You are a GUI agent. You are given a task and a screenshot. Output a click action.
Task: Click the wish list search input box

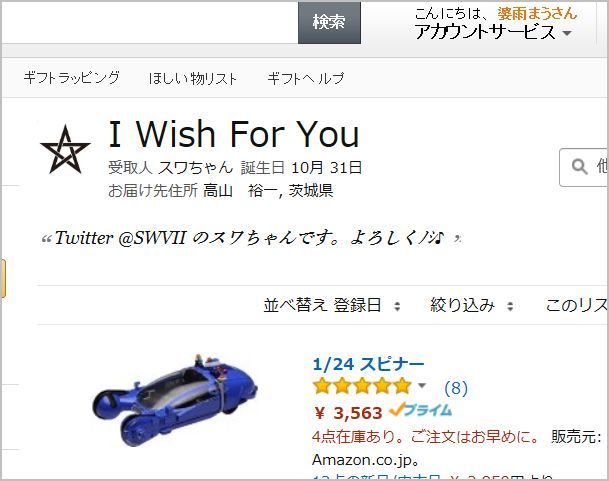(x=584, y=167)
